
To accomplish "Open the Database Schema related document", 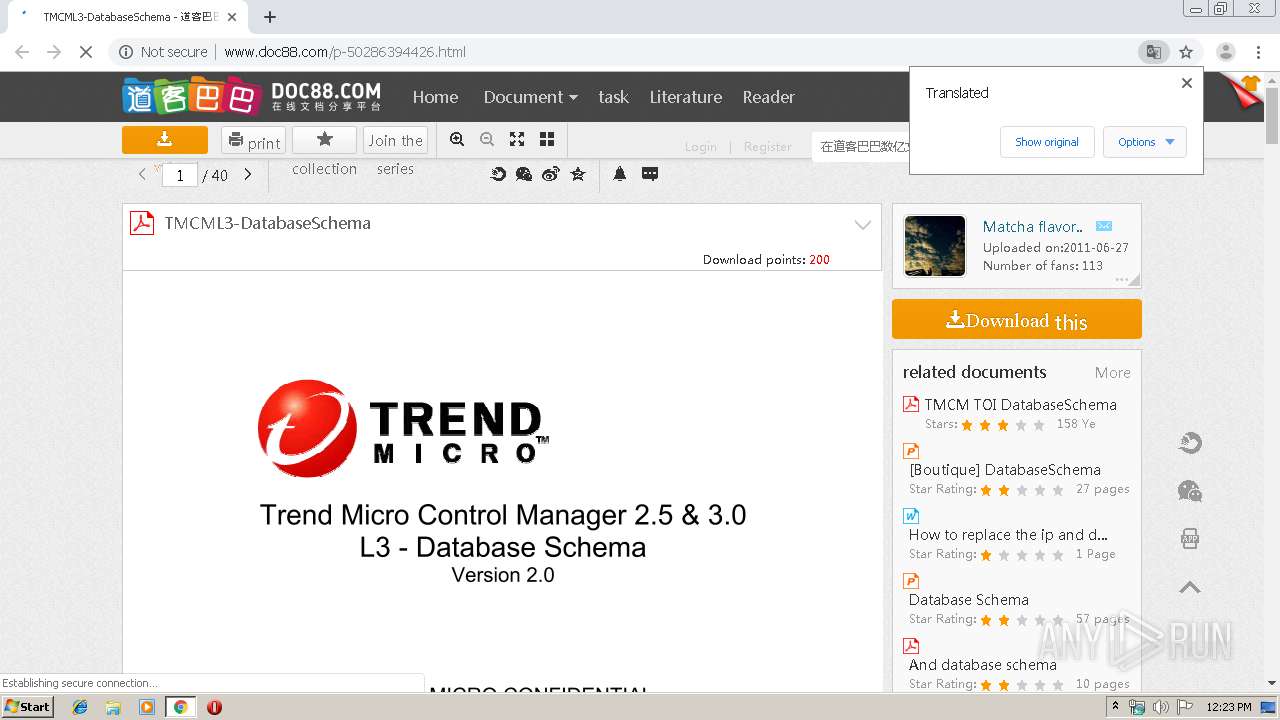I will (968, 600).
